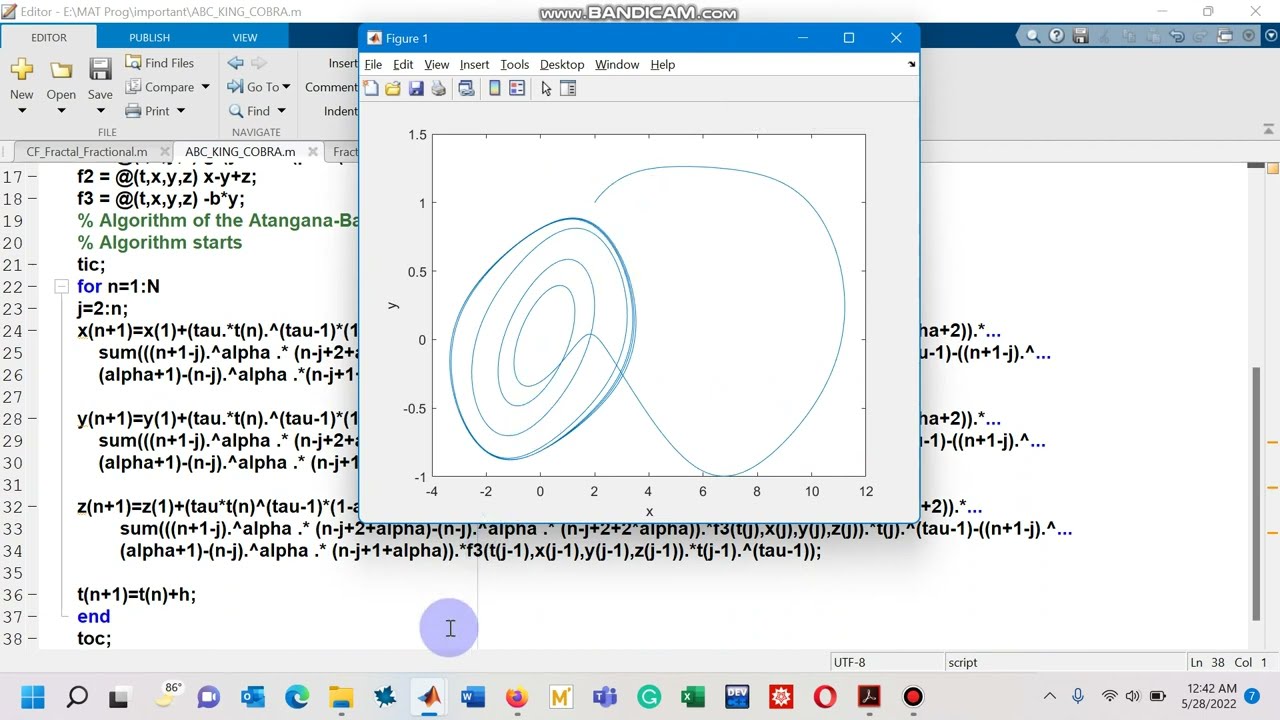
Task: Open the Desktop menu in Figure 1
Action: (x=562, y=64)
